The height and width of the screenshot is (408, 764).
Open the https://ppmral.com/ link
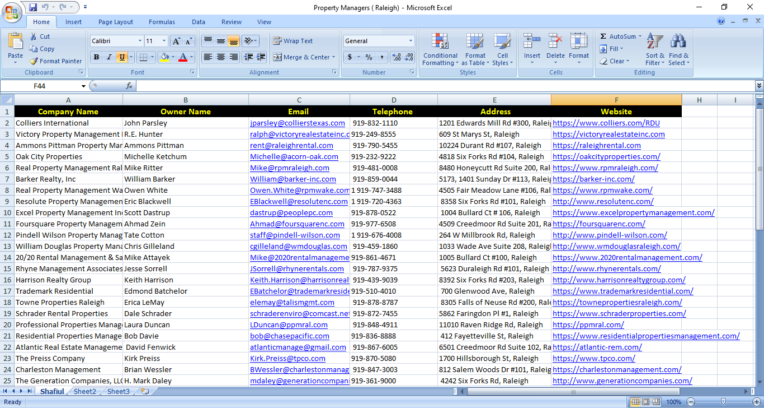coord(588,325)
